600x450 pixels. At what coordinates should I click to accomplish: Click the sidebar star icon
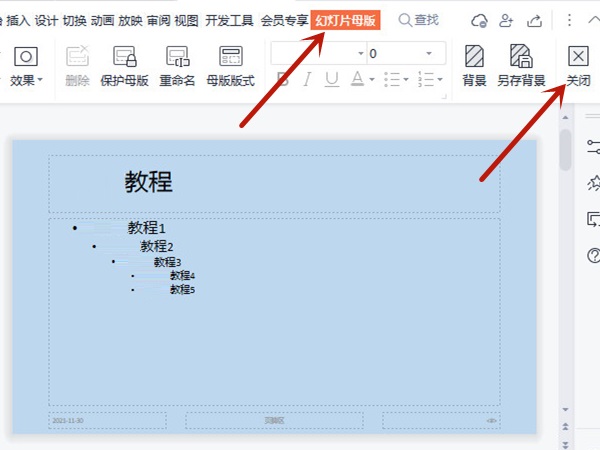[x=593, y=183]
